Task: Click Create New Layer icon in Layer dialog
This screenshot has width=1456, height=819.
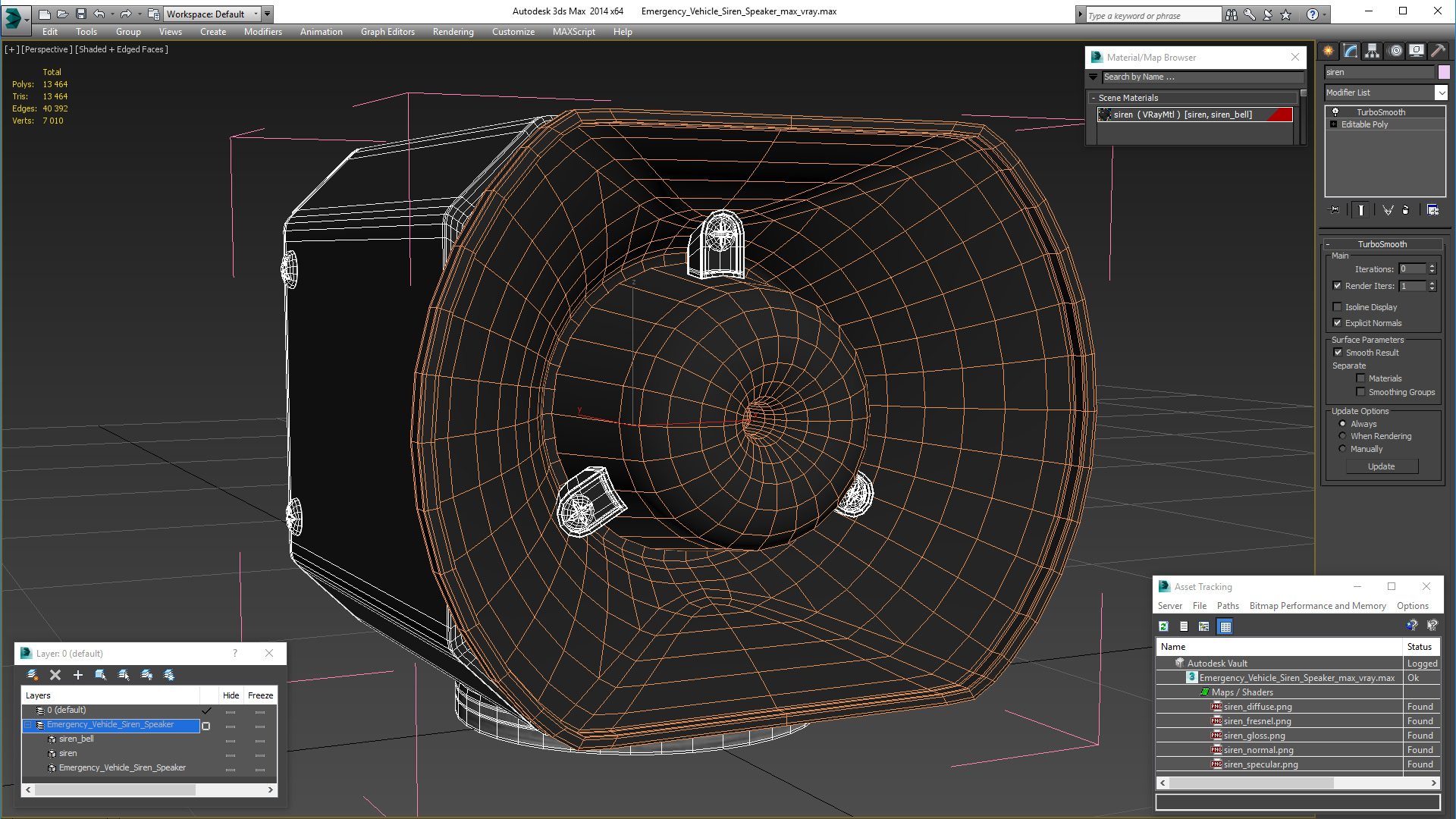Action: point(33,675)
